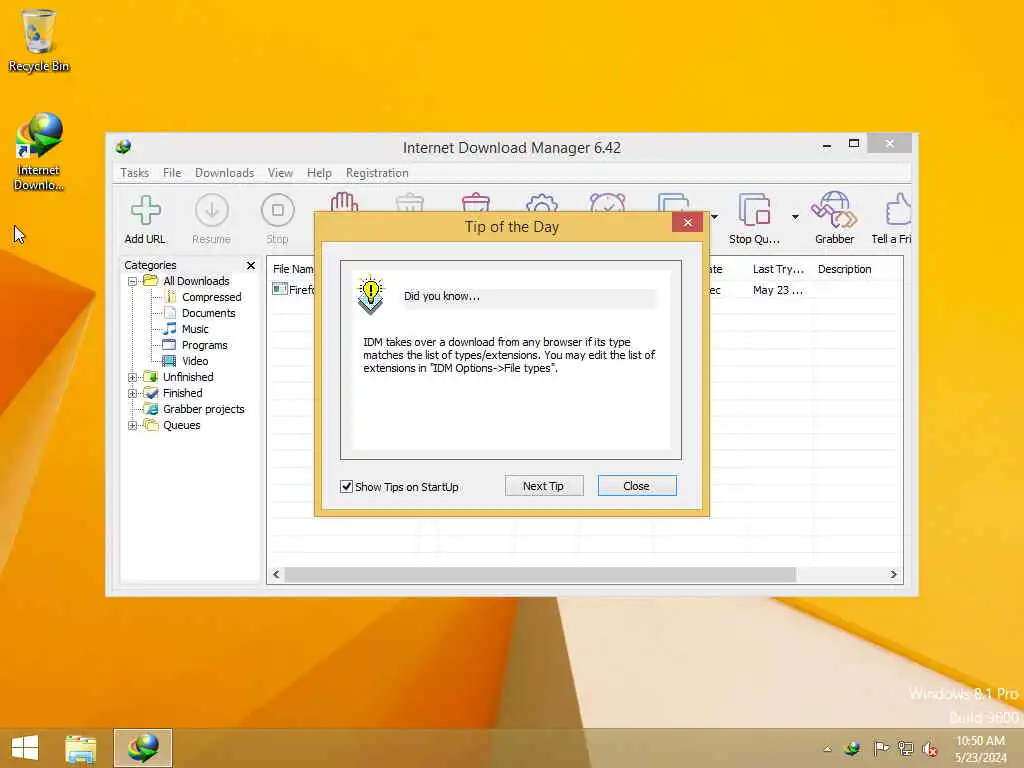Viewport: 1024px width, 768px height.
Task: Click the Last Try column header
Action: point(778,269)
